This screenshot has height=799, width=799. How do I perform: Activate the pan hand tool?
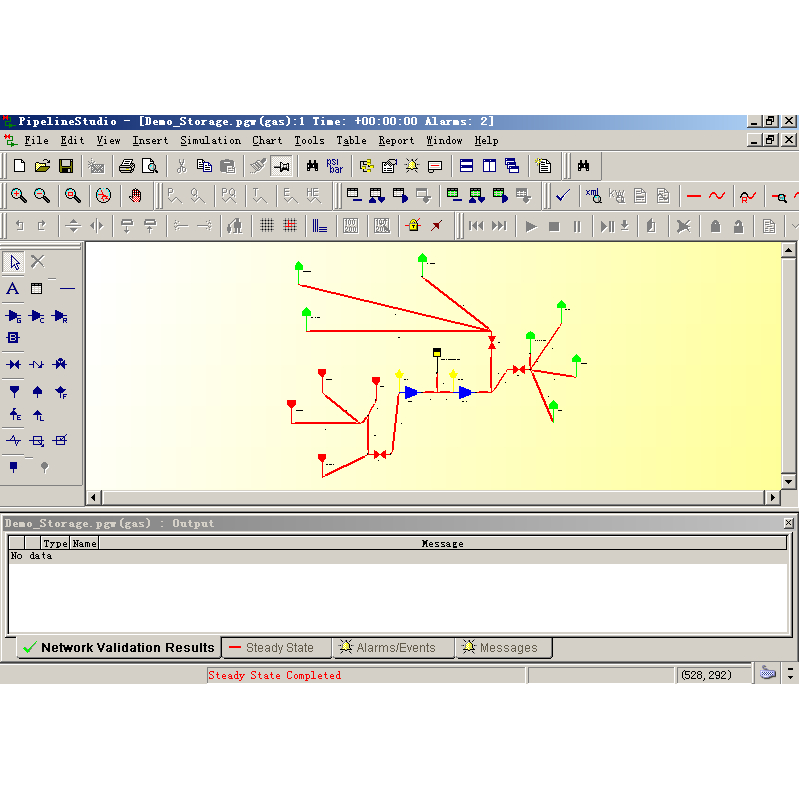(135, 196)
